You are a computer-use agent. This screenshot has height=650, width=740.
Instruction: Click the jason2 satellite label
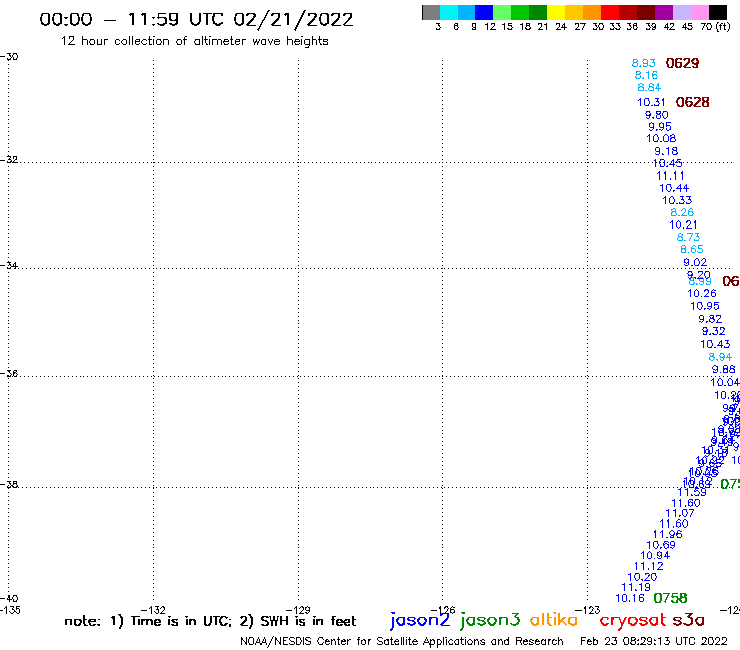420,620
